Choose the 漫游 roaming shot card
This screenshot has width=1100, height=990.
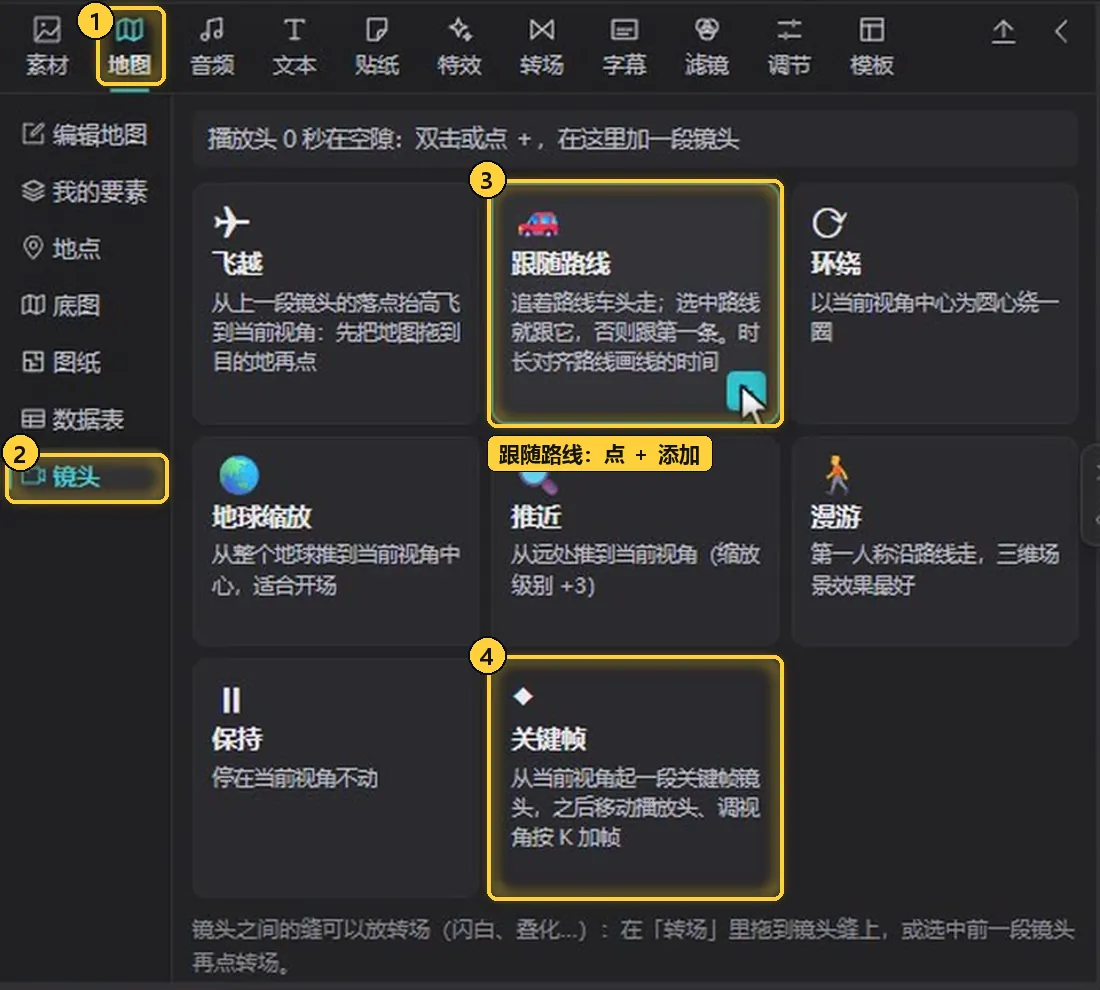click(934, 542)
